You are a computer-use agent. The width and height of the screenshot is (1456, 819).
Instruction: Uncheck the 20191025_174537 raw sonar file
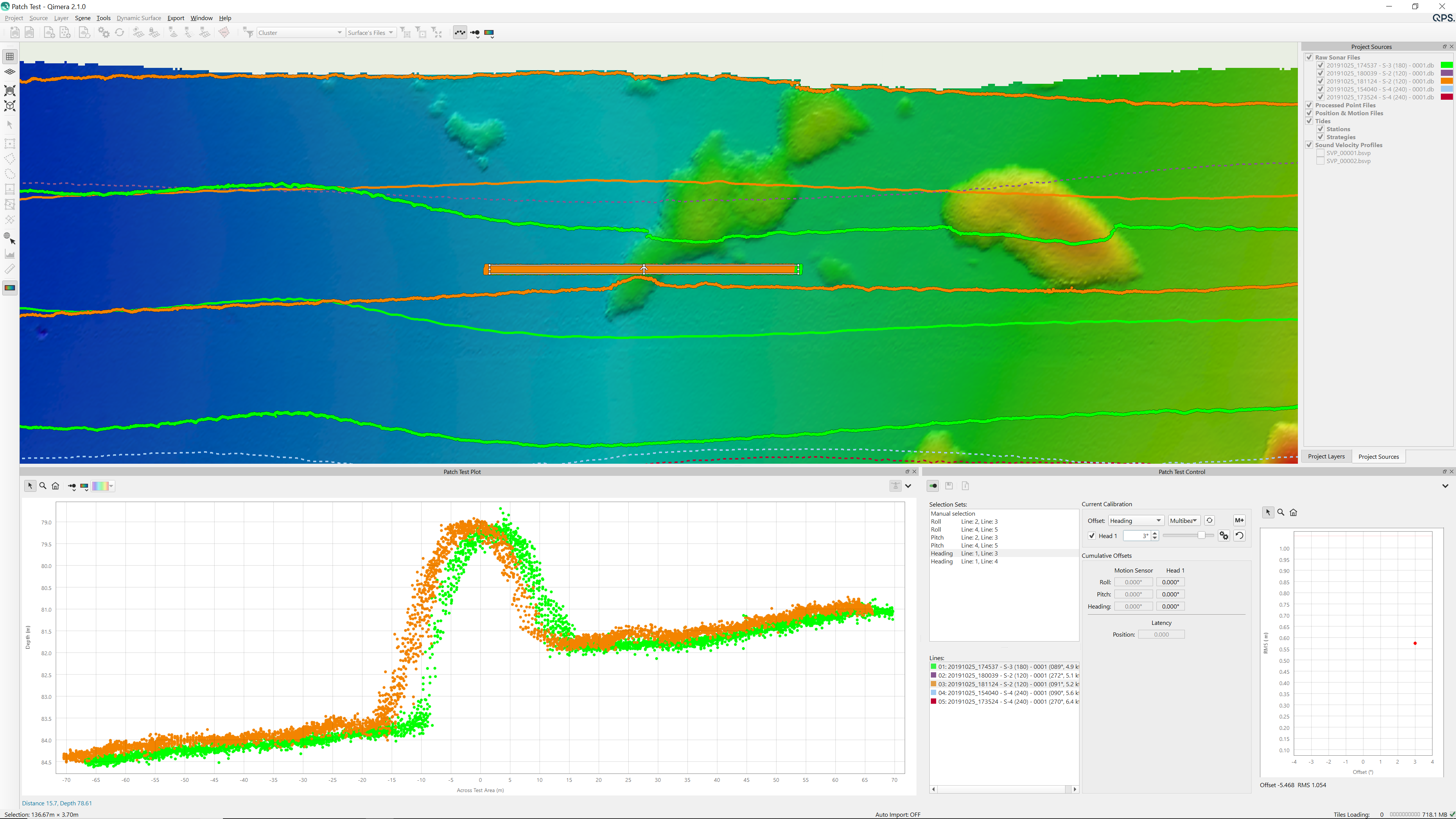[1320, 65]
